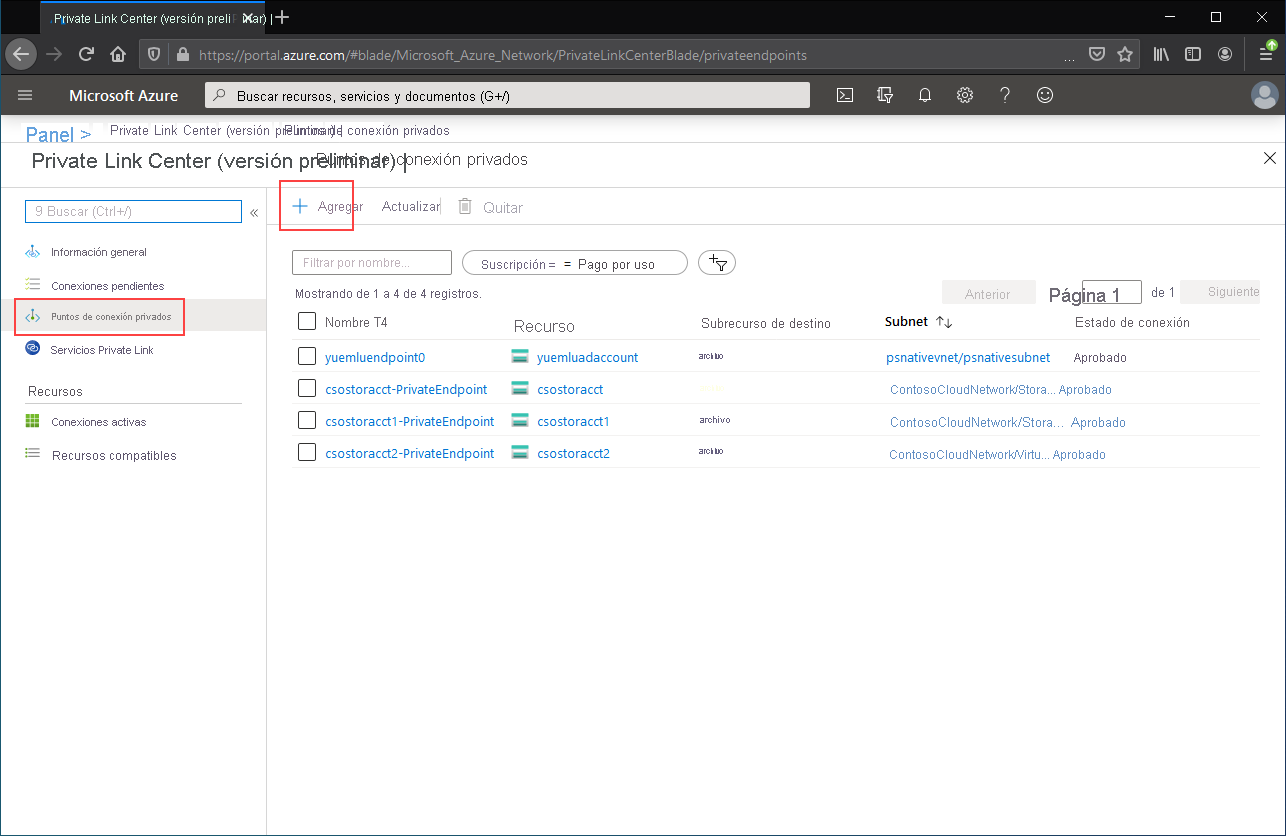1286x836 pixels.
Task: Open the yuemluendpoint0 endpoint link
Action: 375,357
